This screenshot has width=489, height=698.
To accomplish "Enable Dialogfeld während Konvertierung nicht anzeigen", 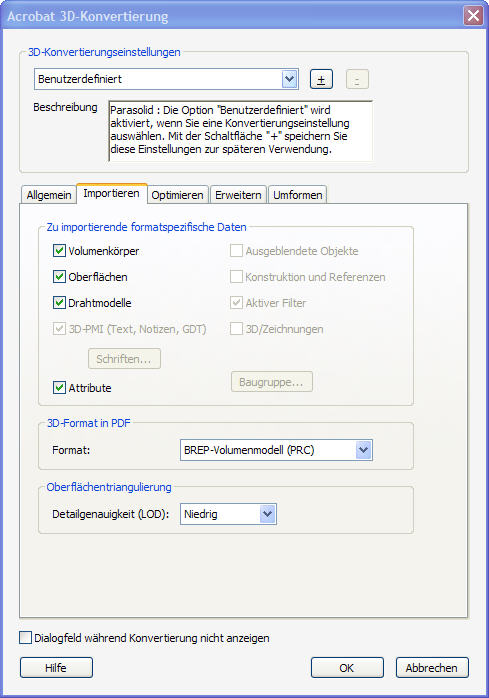I will tap(26, 638).
